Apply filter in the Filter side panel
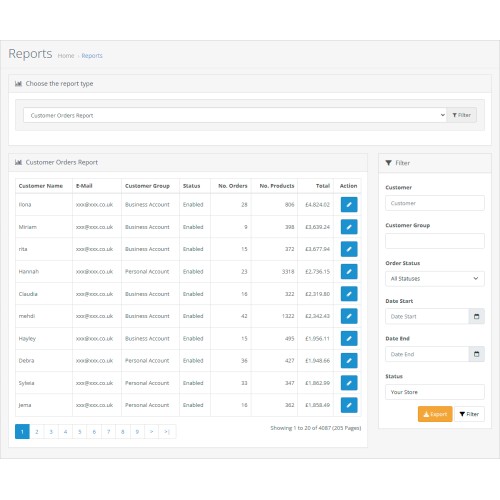Screen dimensions: 500x500 pos(469,414)
